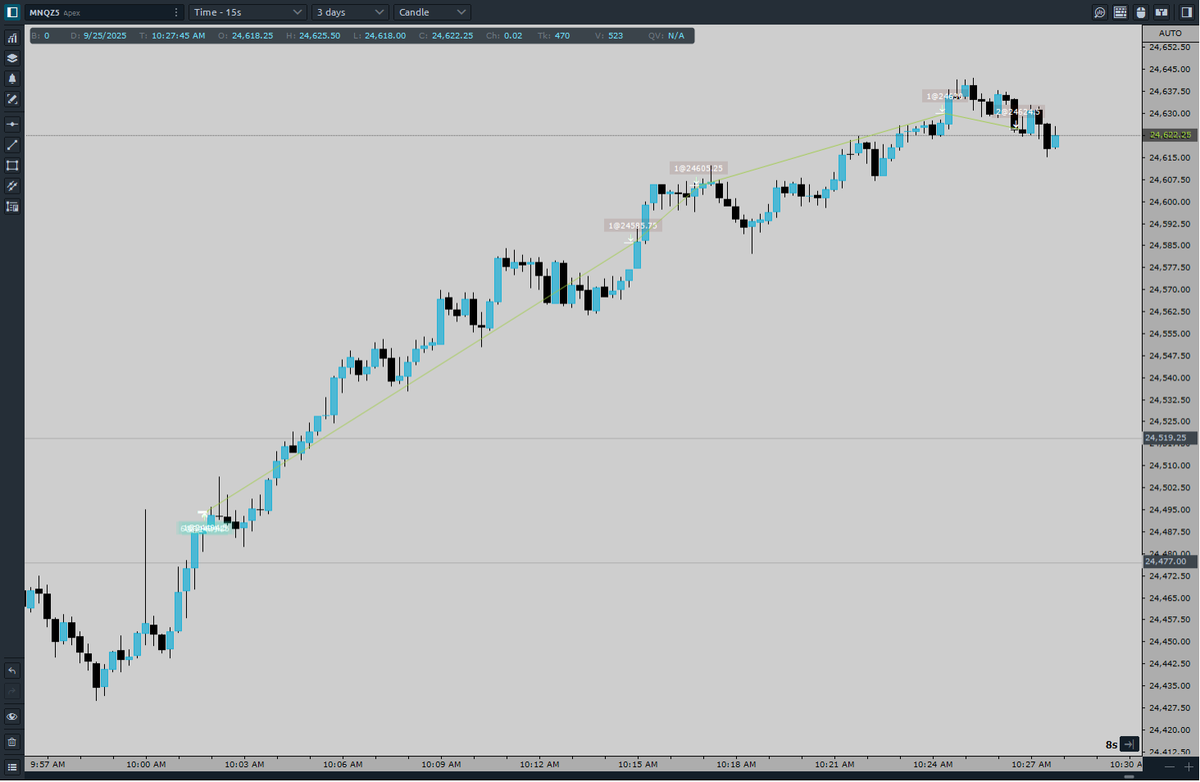Image resolution: width=1200 pixels, height=782 pixels.
Task: Select the horizontal line drawing tool
Action: click(x=12, y=124)
